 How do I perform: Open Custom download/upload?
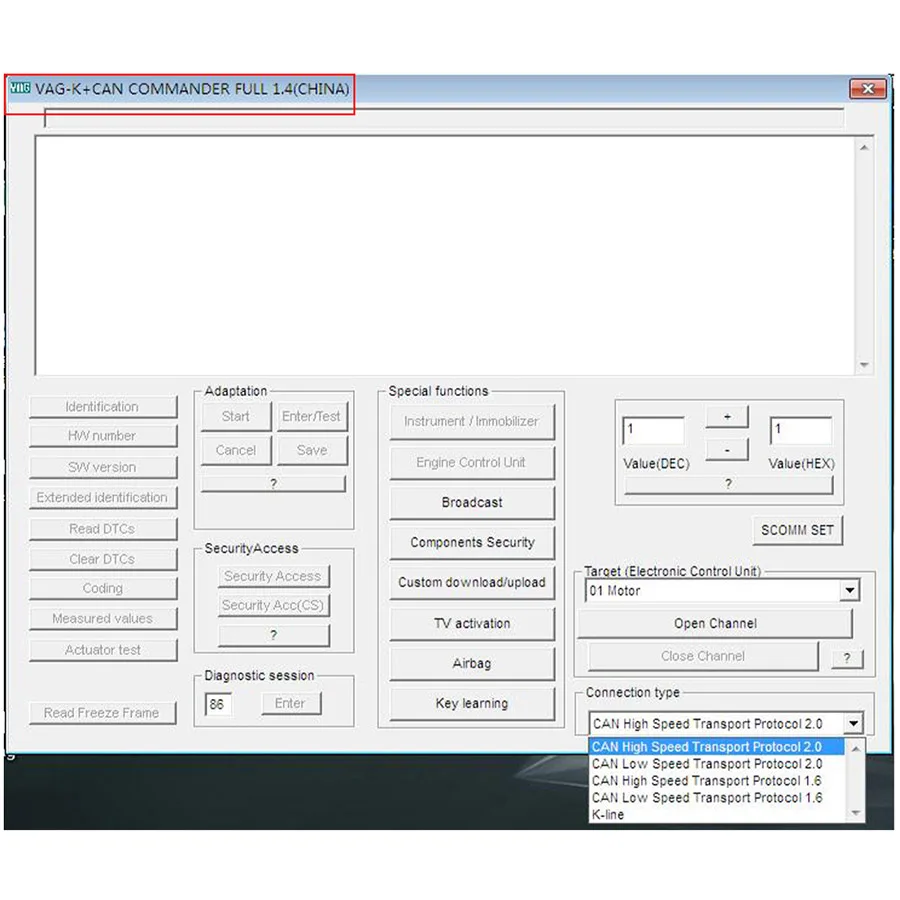(x=472, y=583)
